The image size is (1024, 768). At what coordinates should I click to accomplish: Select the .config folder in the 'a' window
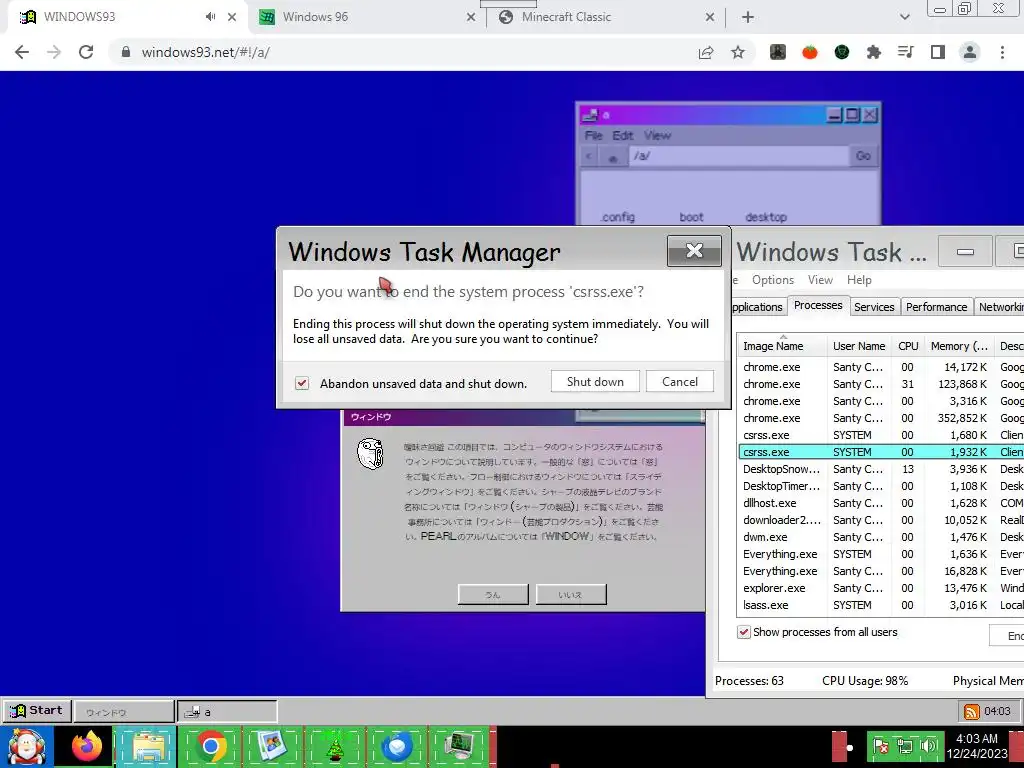(617, 217)
